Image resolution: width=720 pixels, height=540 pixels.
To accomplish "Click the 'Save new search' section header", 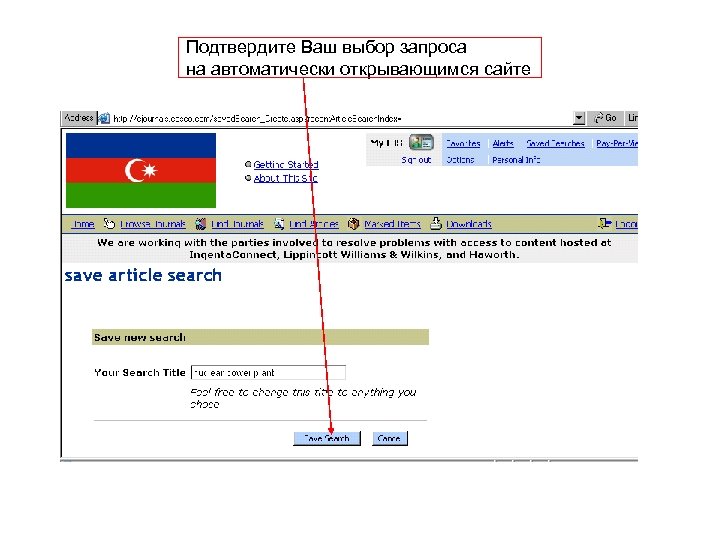I will click(260, 337).
